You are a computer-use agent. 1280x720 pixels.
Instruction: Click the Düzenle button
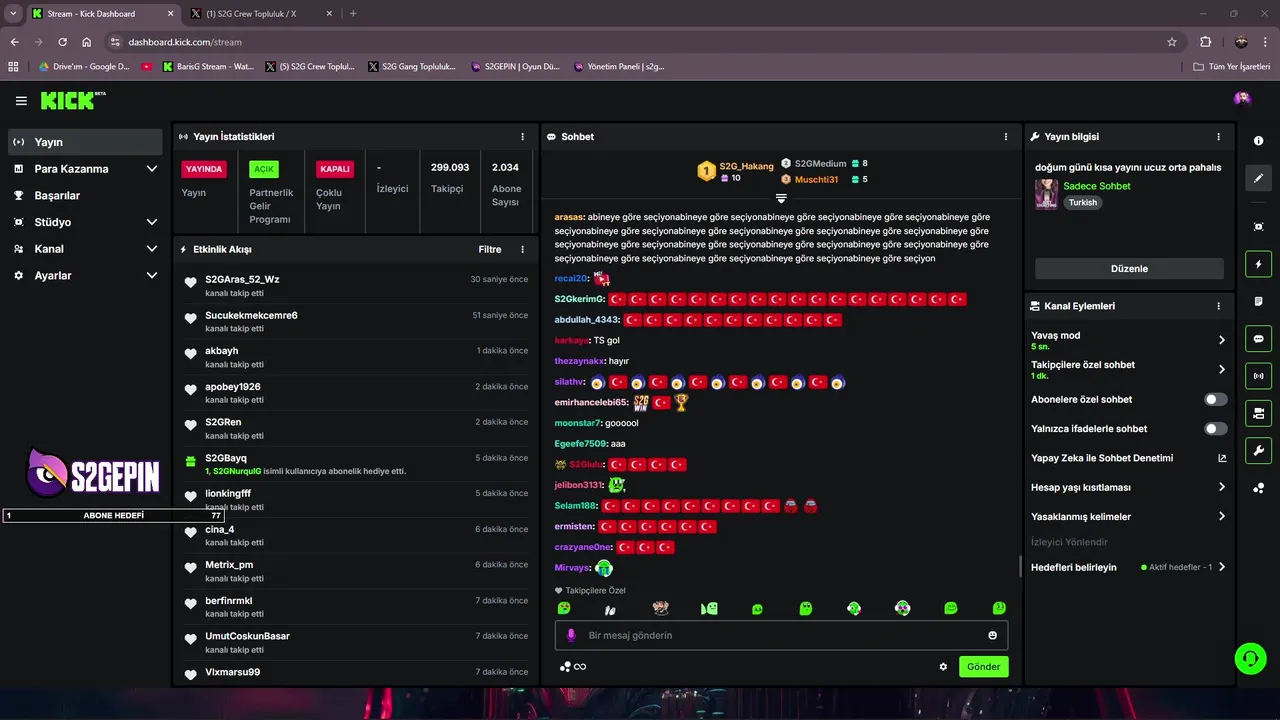1129,268
